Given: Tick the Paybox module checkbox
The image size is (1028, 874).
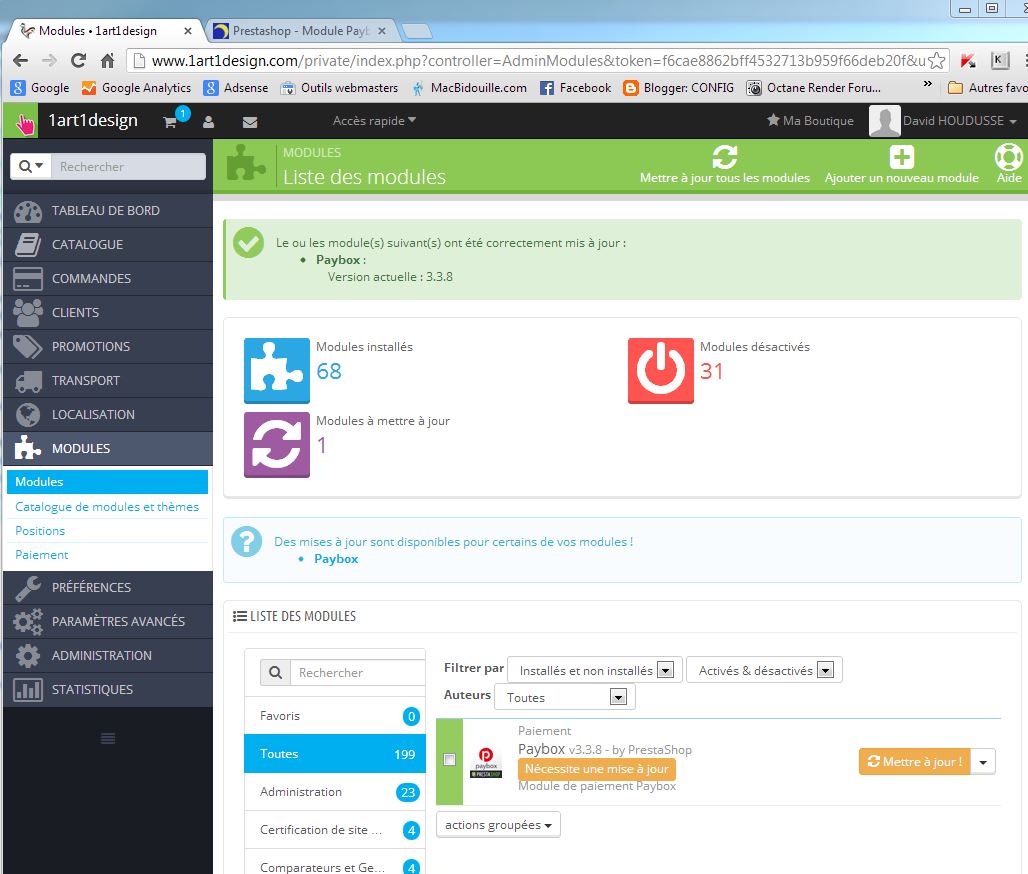Looking at the screenshot, I should click(x=449, y=759).
